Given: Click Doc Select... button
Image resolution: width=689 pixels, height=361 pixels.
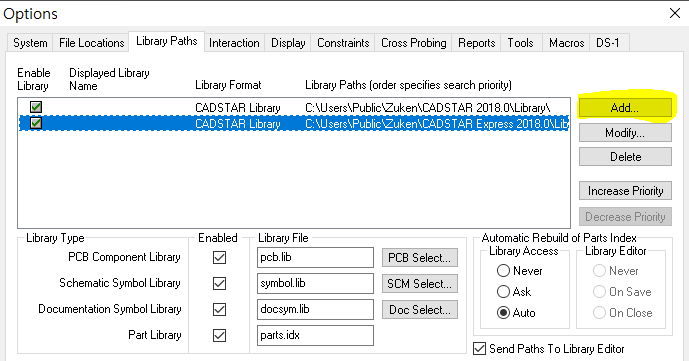Looking at the screenshot, I should pyautogui.click(x=420, y=310).
